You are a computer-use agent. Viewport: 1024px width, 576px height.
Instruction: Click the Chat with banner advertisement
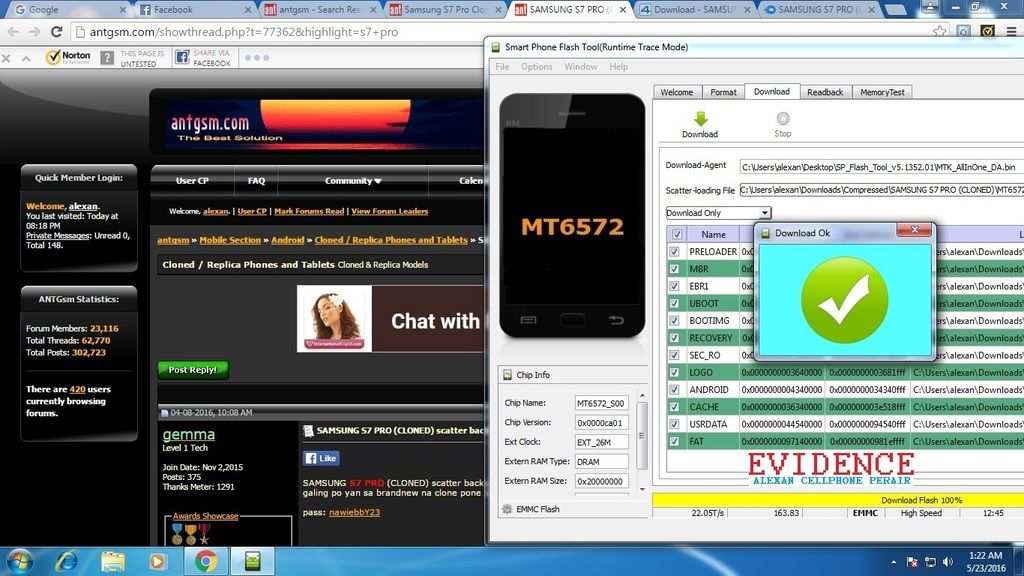[x=391, y=319]
